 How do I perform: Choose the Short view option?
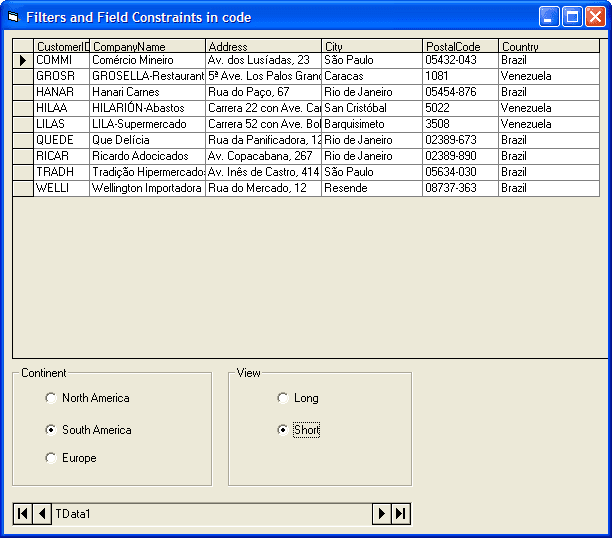[x=299, y=430]
